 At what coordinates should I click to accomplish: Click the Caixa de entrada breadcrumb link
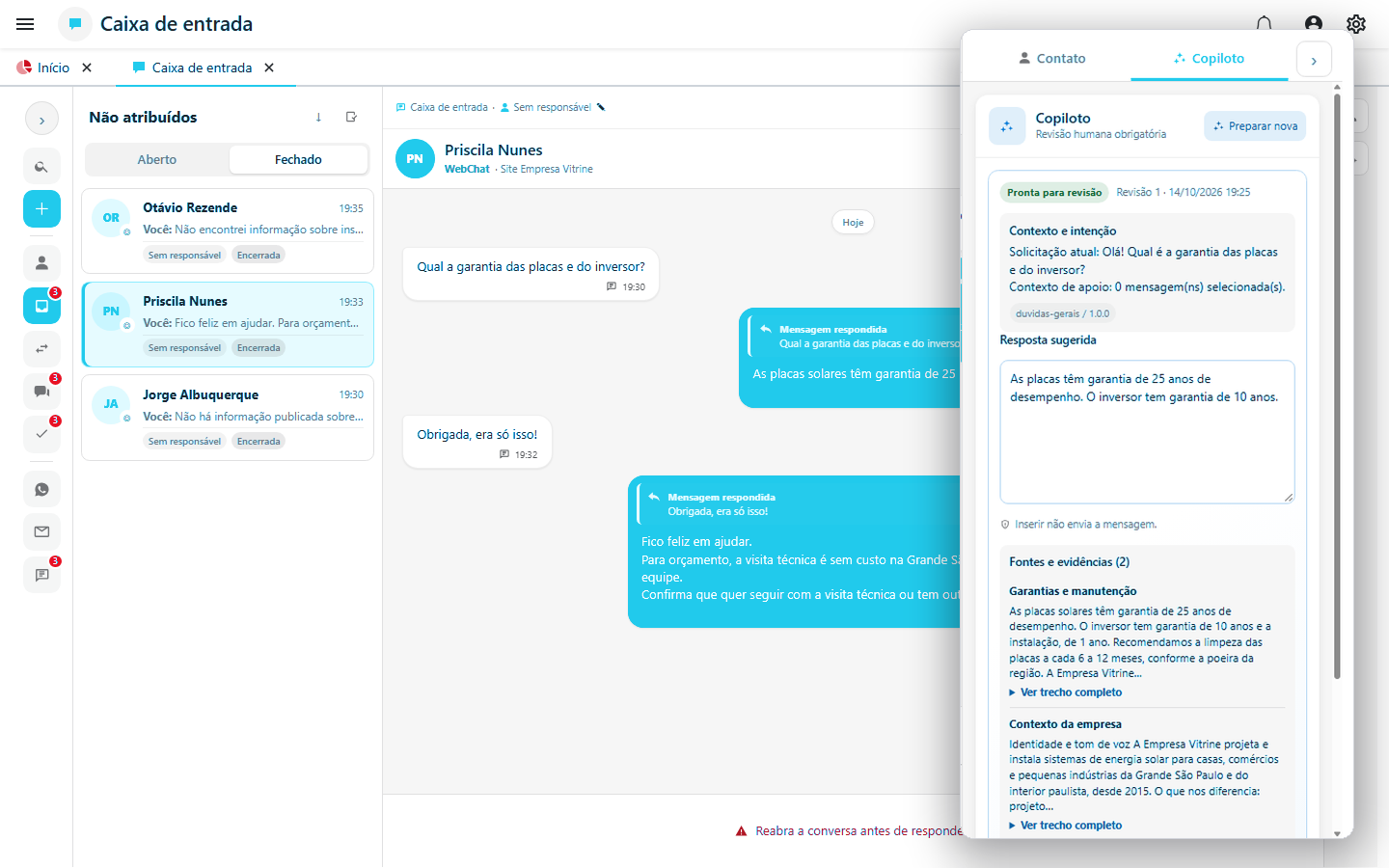click(442, 107)
